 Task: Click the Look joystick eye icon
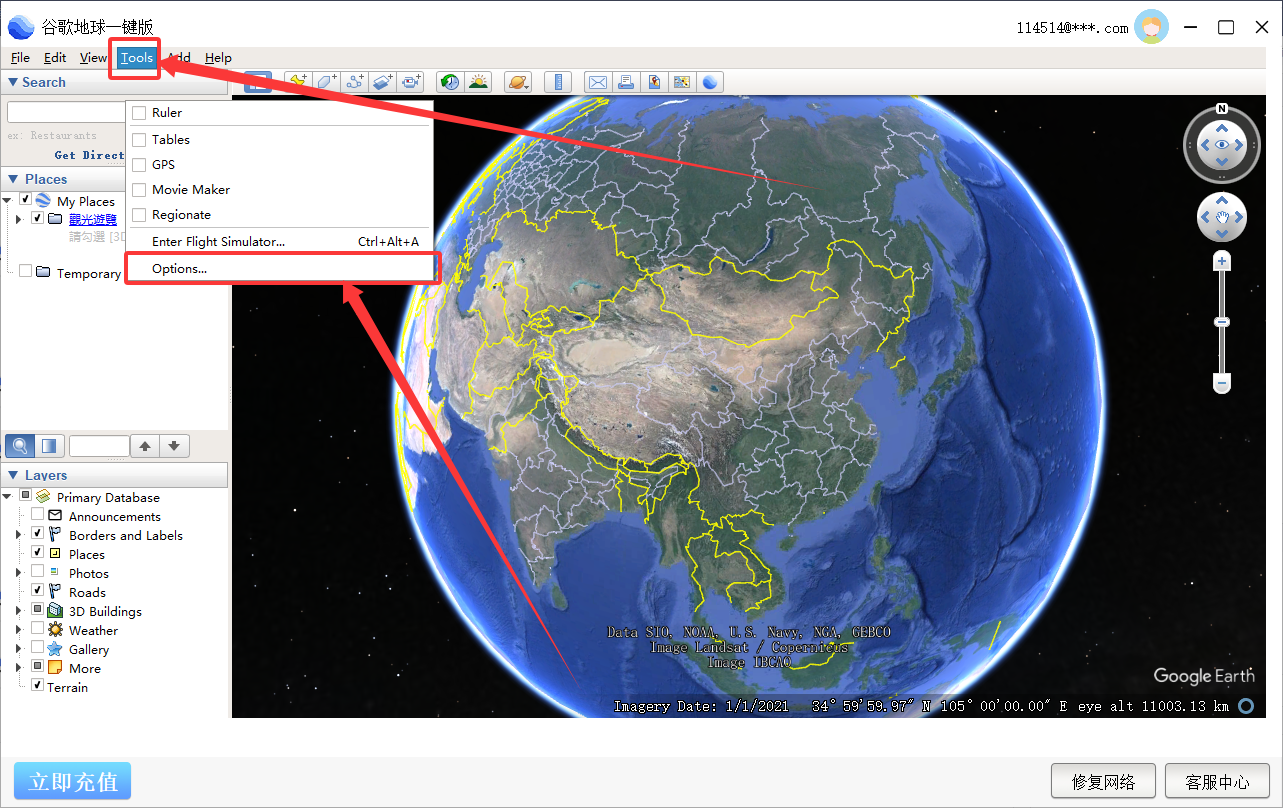(x=1221, y=145)
